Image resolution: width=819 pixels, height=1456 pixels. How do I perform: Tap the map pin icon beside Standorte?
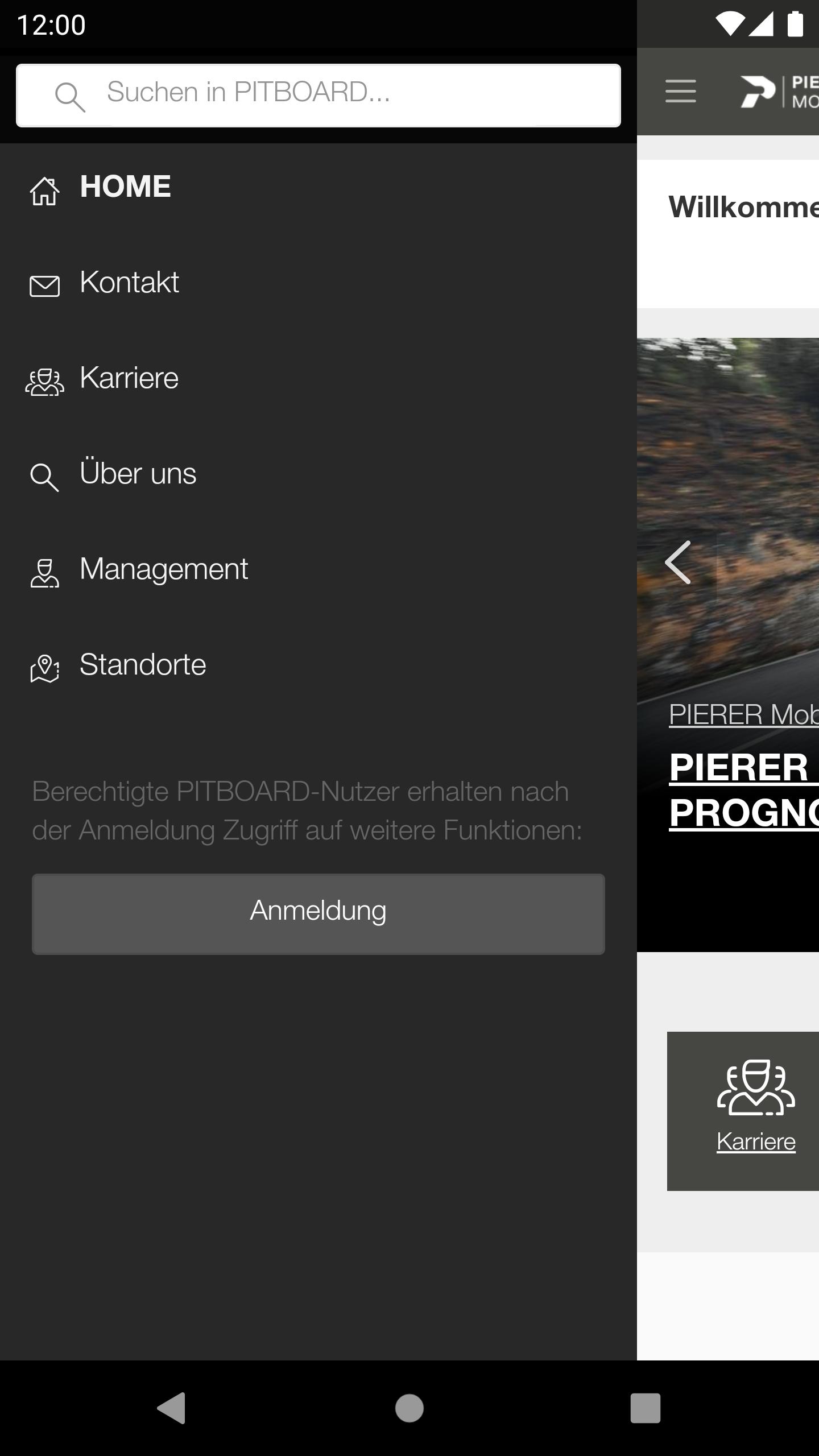[x=44, y=668]
